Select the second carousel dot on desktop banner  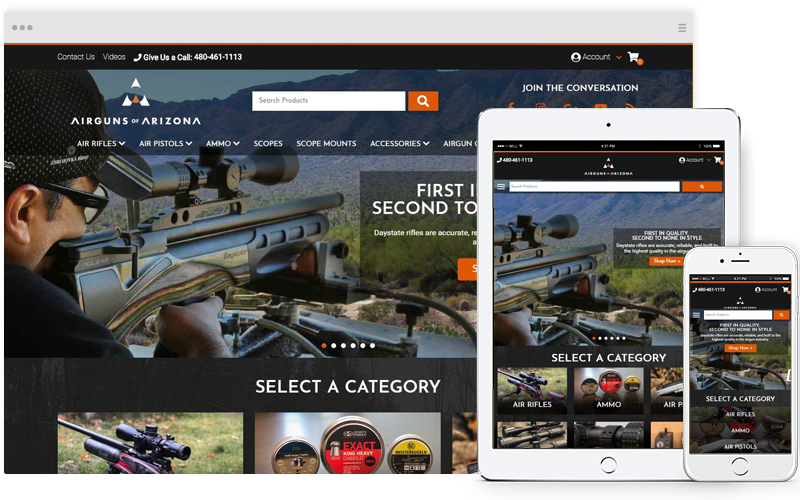point(333,346)
